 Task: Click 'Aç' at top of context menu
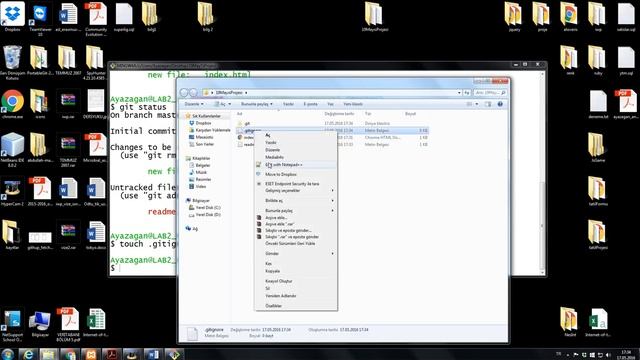268,135
